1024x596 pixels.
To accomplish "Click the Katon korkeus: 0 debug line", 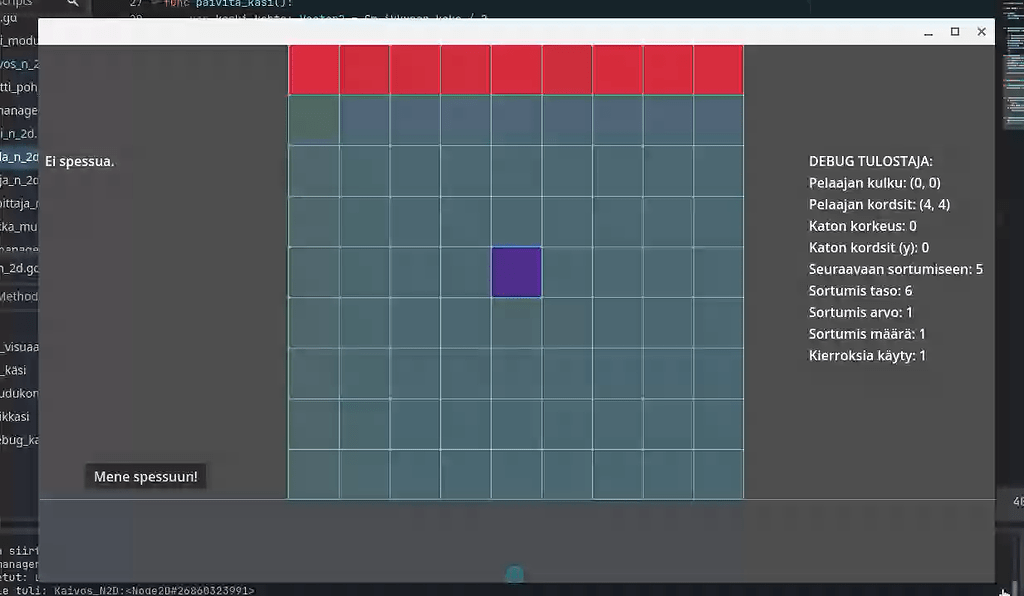I will pos(860,225).
